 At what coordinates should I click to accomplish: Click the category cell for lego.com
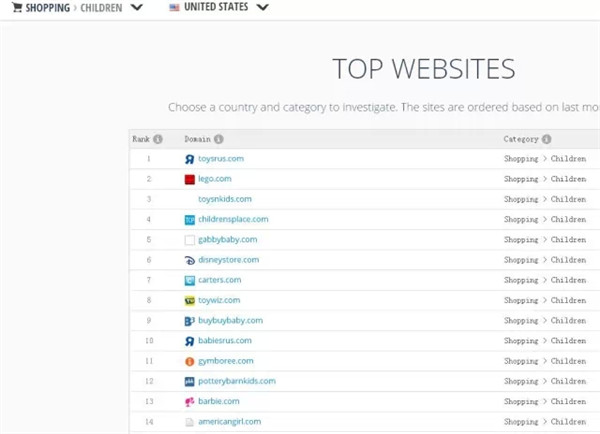pyautogui.click(x=545, y=179)
